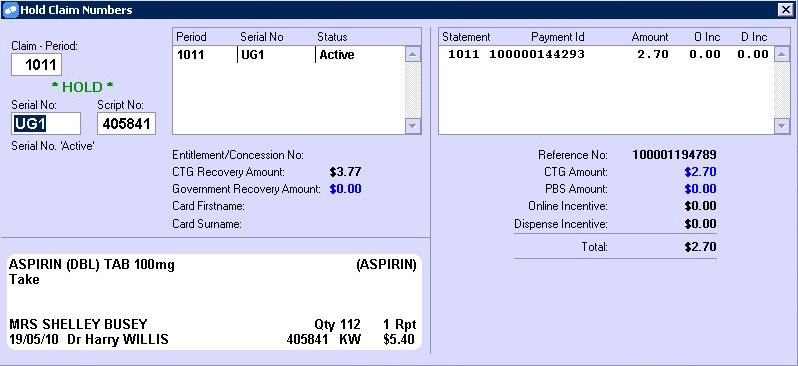This screenshot has width=798, height=366.
Task: Click the blue CTG Amount $2.70 value
Action: [700, 172]
